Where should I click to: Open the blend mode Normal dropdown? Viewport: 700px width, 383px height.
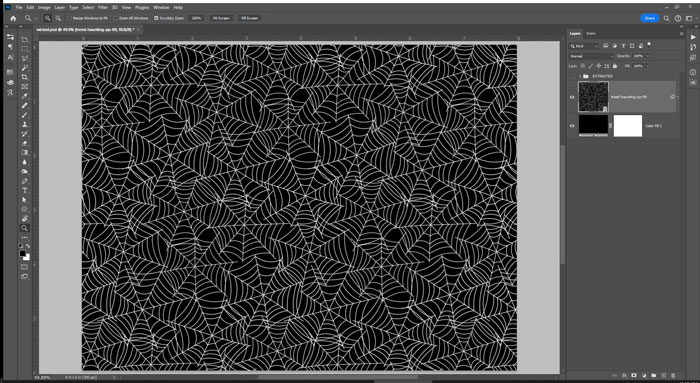(x=592, y=56)
